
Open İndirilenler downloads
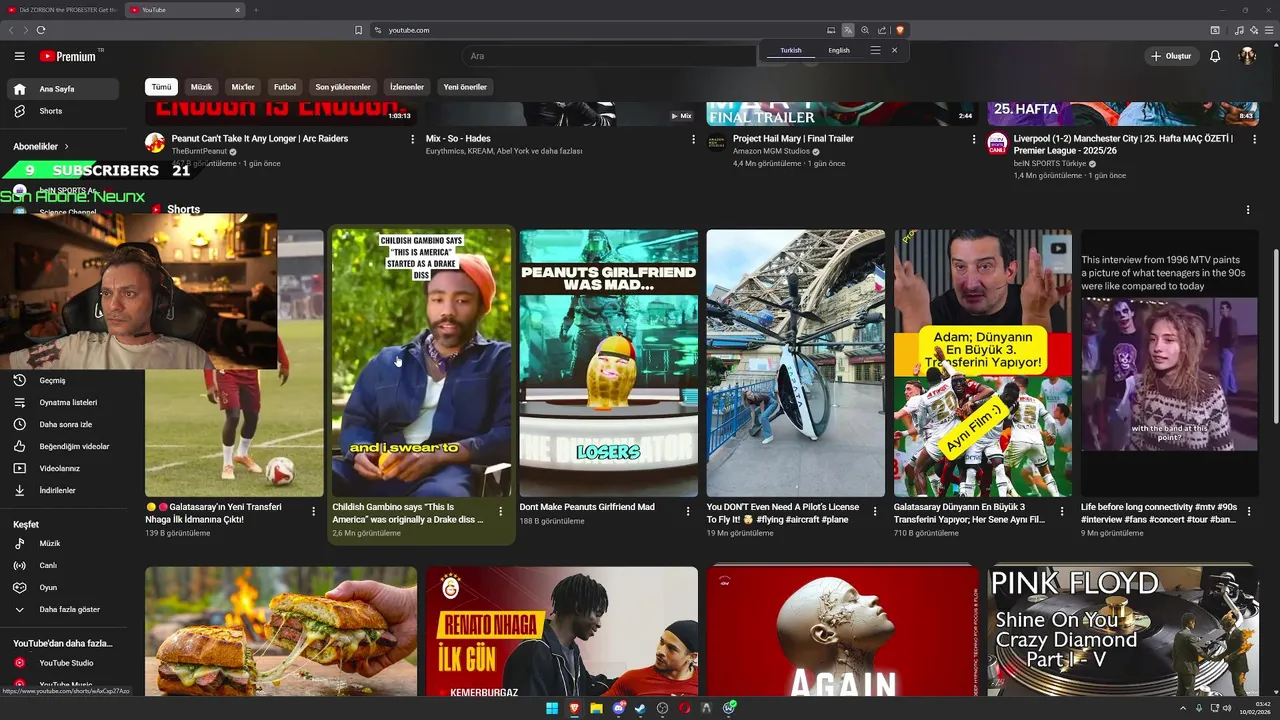click(62, 490)
